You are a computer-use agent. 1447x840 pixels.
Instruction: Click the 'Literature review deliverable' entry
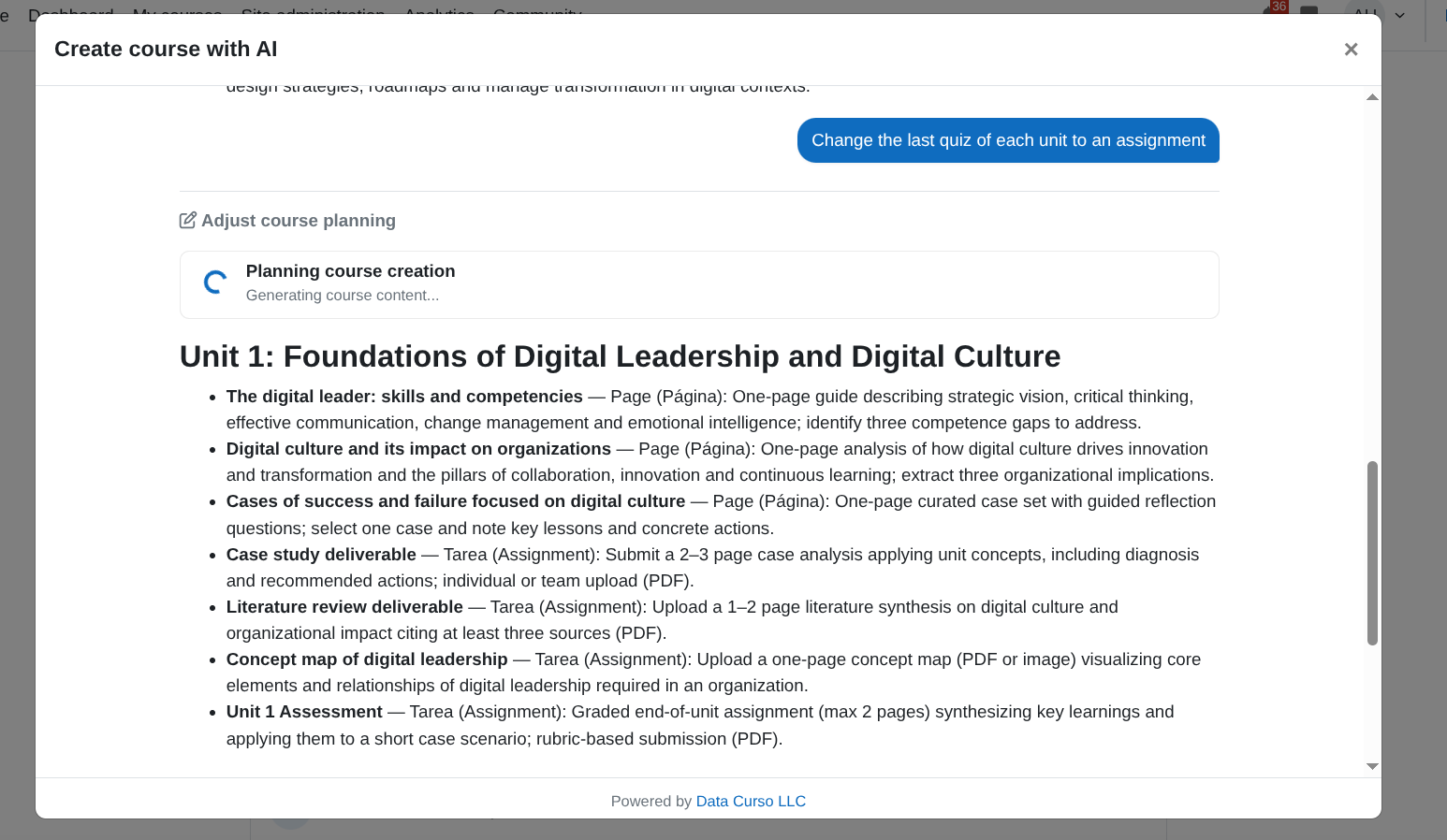[x=344, y=607]
